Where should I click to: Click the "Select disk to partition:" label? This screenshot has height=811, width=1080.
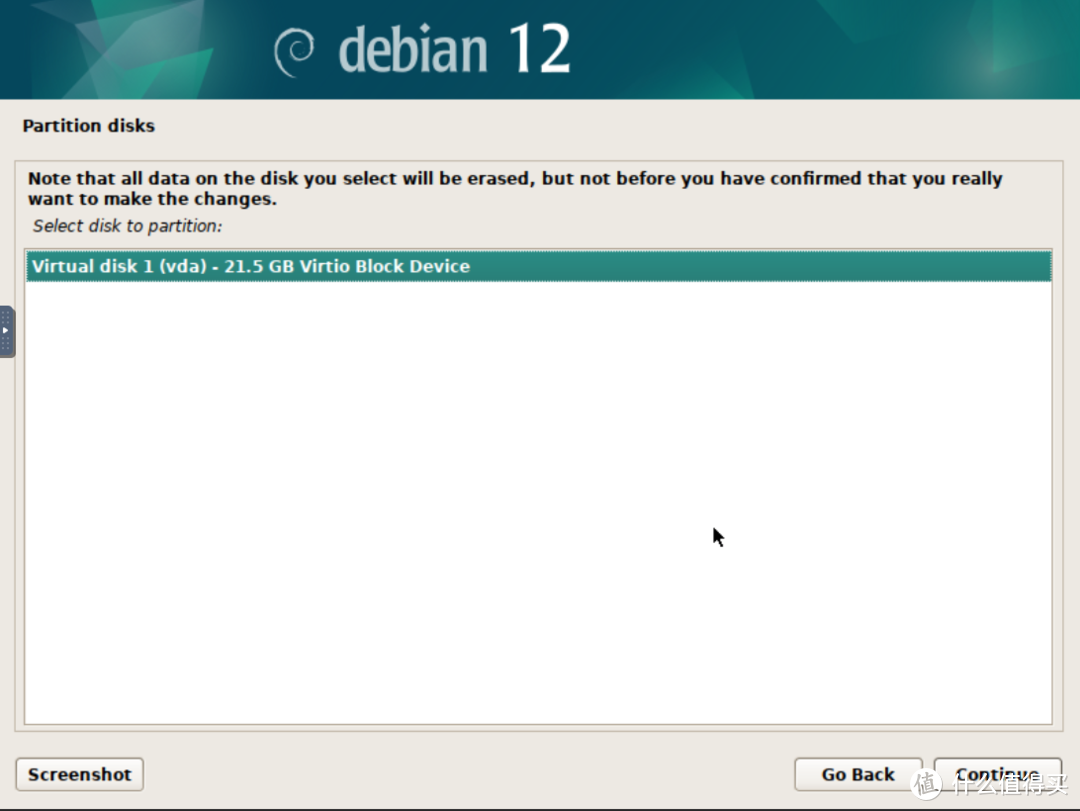pos(127,226)
